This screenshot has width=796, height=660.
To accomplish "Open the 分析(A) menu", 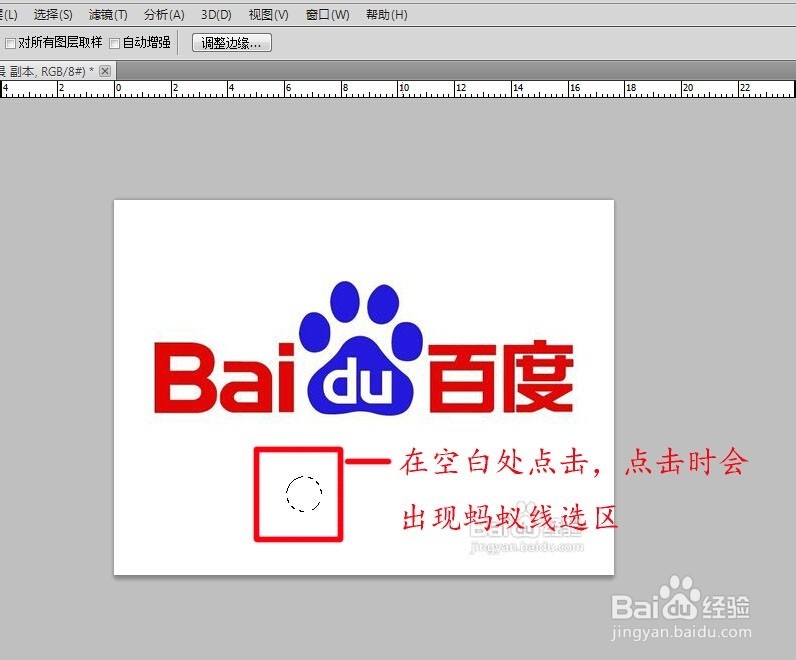I will click(164, 15).
